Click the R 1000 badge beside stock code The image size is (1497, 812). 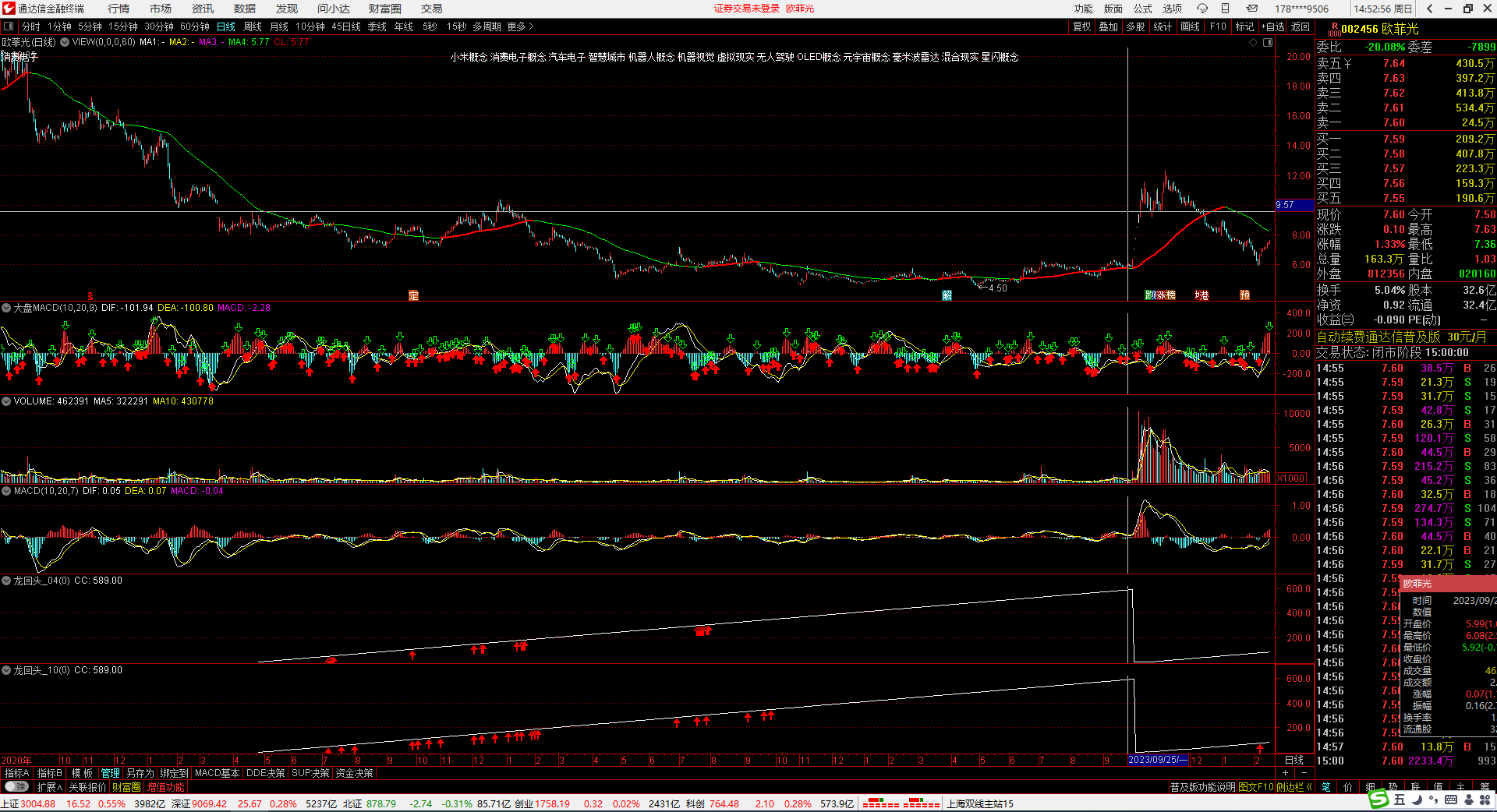[x=1334, y=29]
